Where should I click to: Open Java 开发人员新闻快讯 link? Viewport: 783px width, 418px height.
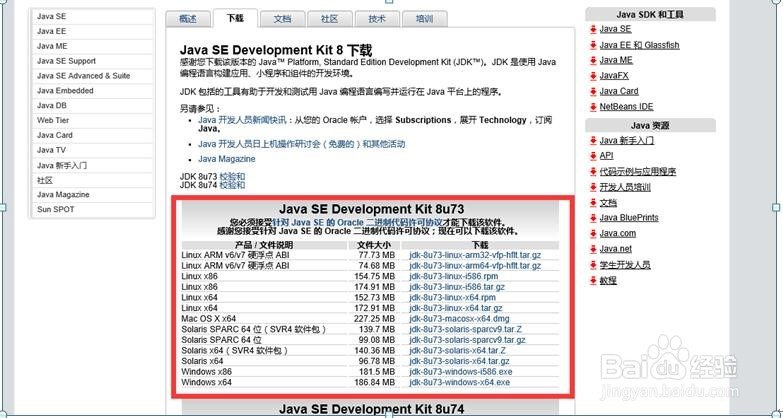[242, 120]
